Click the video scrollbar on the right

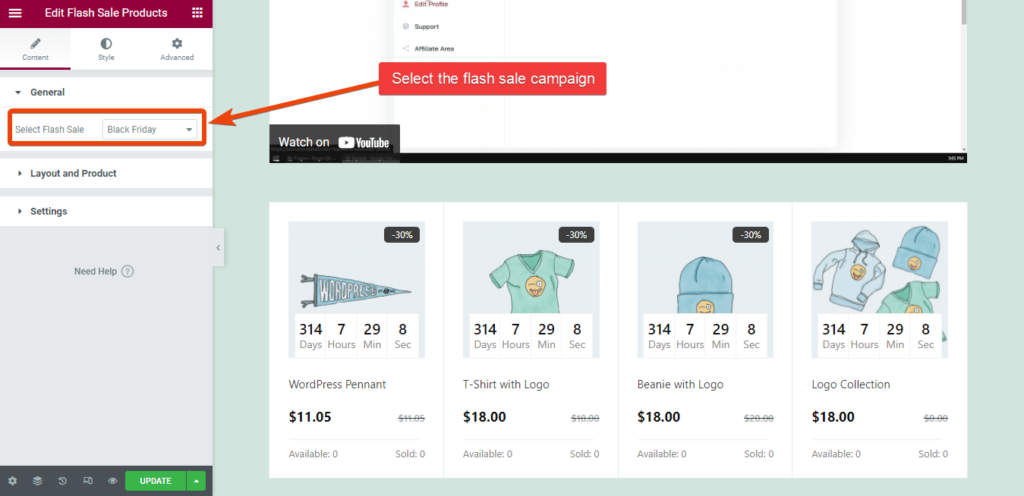click(963, 12)
